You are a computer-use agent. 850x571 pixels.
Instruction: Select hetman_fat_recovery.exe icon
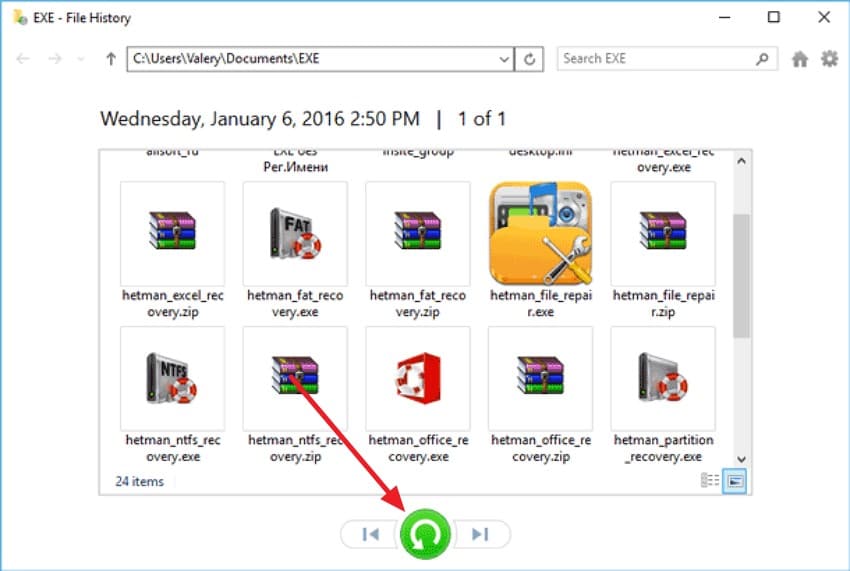[x=295, y=233]
